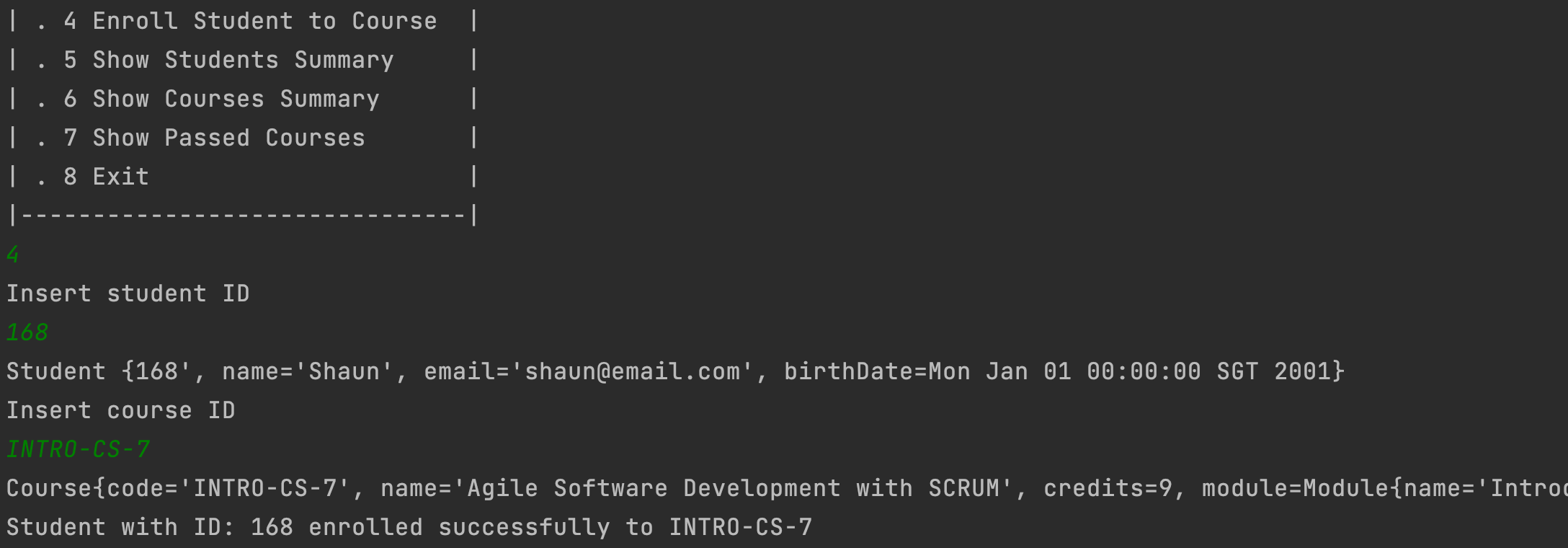Click the green 'INTRO-CS-7' input text
The image size is (1568, 548).
pyautogui.click(x=78, y=449)
